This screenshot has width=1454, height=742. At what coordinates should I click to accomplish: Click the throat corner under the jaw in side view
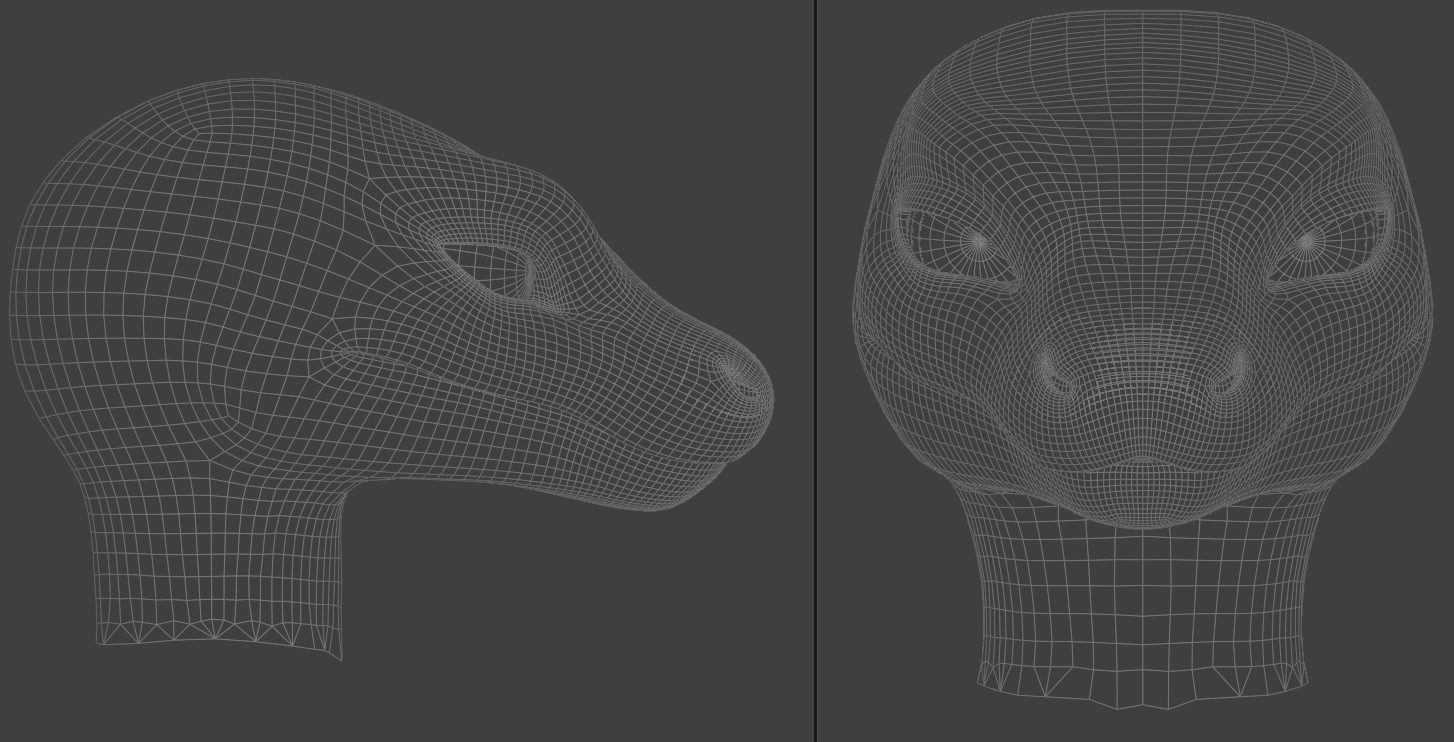pyautogui.click(x=345, y=490)
